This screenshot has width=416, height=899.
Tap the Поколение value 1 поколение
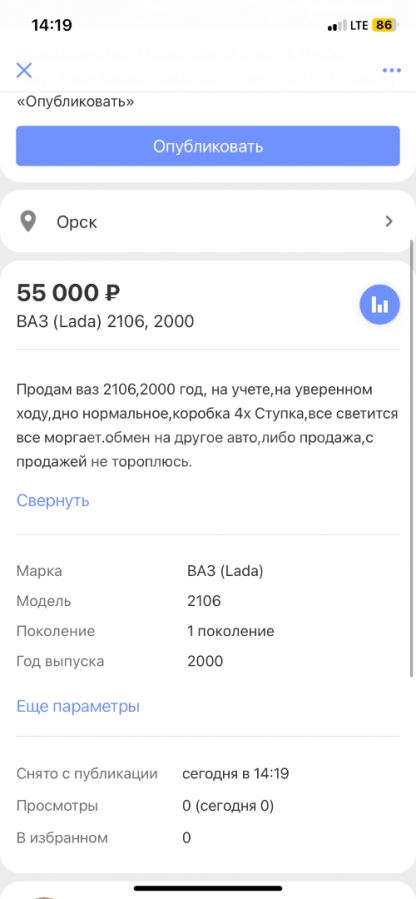(x=231, y=631)
